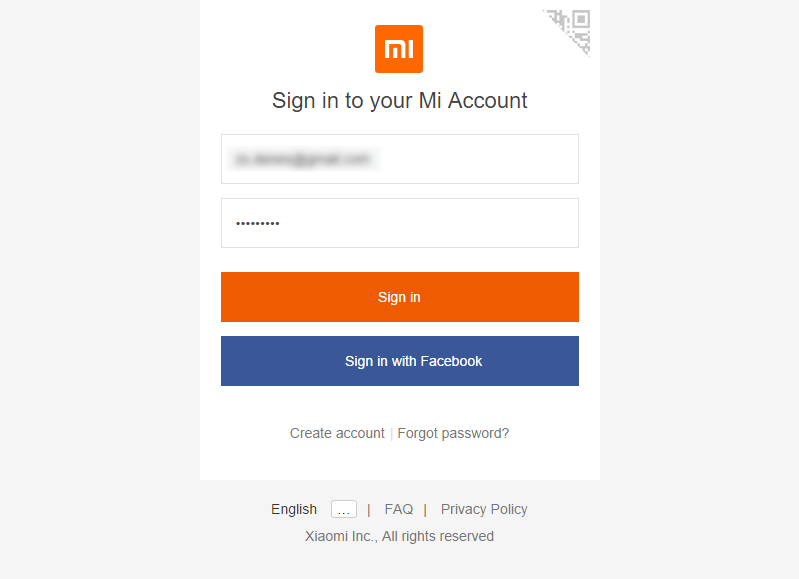Screen dimensions: 799x579
Task: View the Privacy Policy
Action: click(484, 509)
